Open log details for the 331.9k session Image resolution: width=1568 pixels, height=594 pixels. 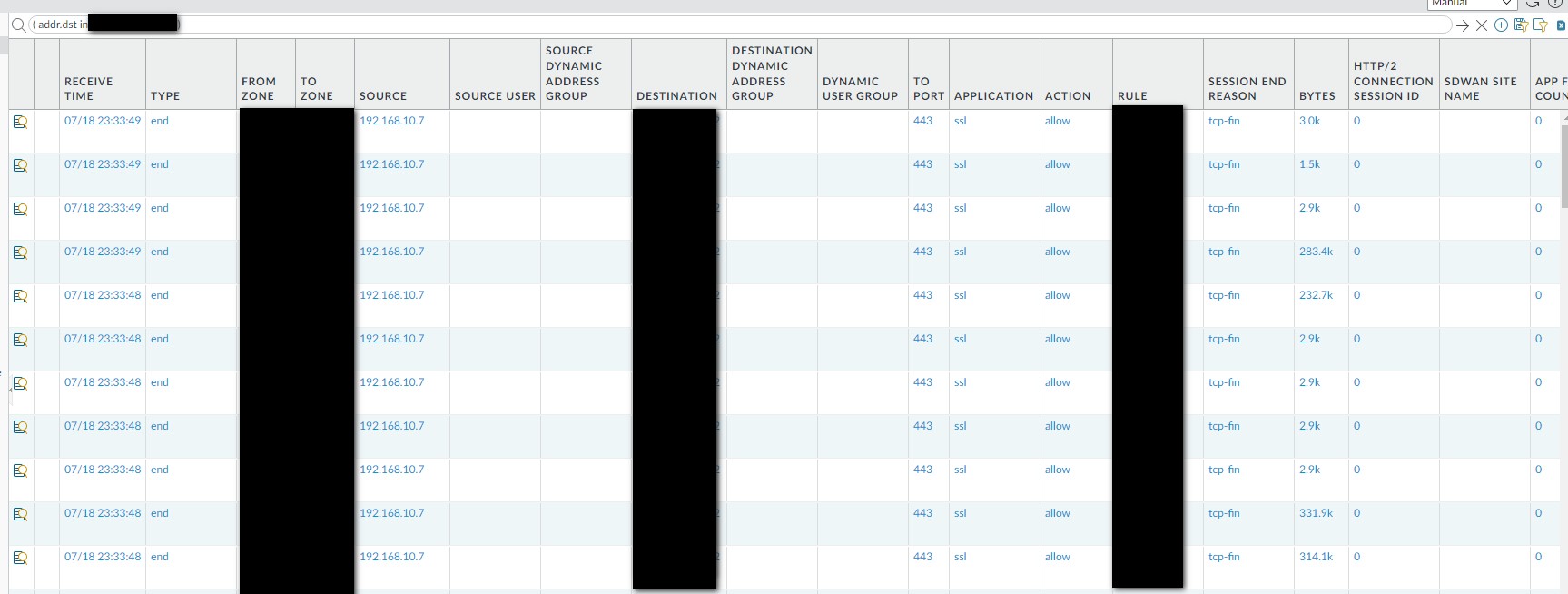coord(20,514)
